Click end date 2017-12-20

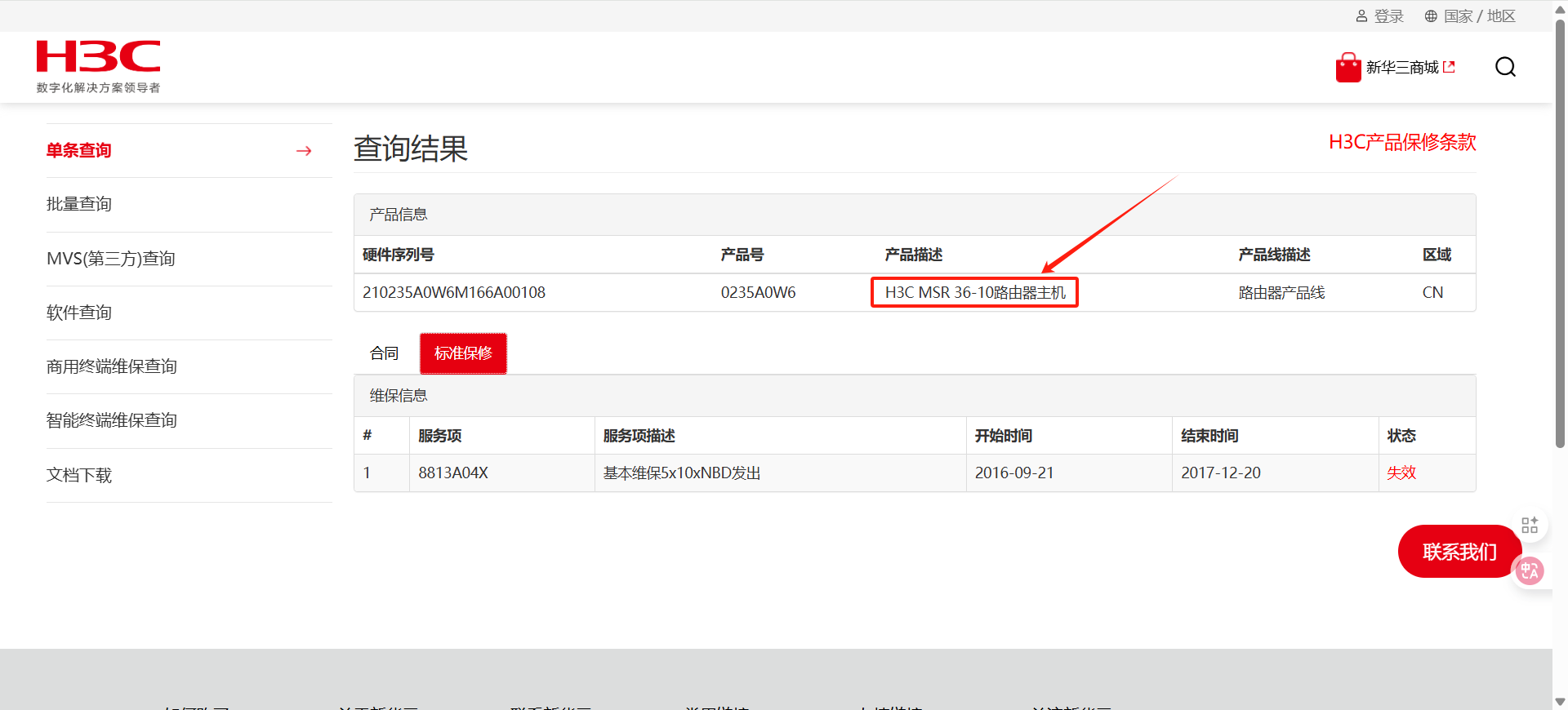(1221, 473)
